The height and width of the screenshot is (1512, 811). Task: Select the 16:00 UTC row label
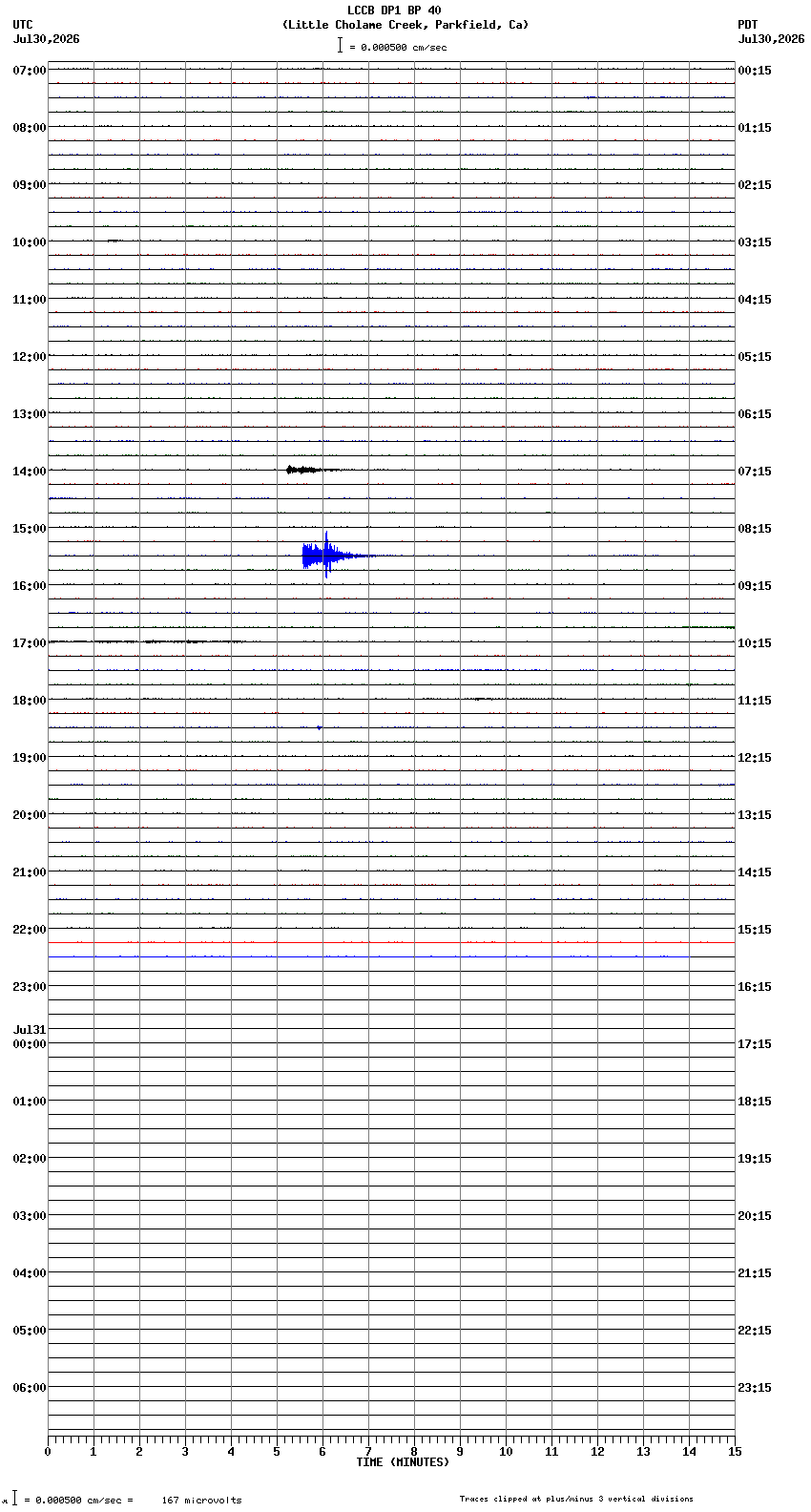[30, 586]
